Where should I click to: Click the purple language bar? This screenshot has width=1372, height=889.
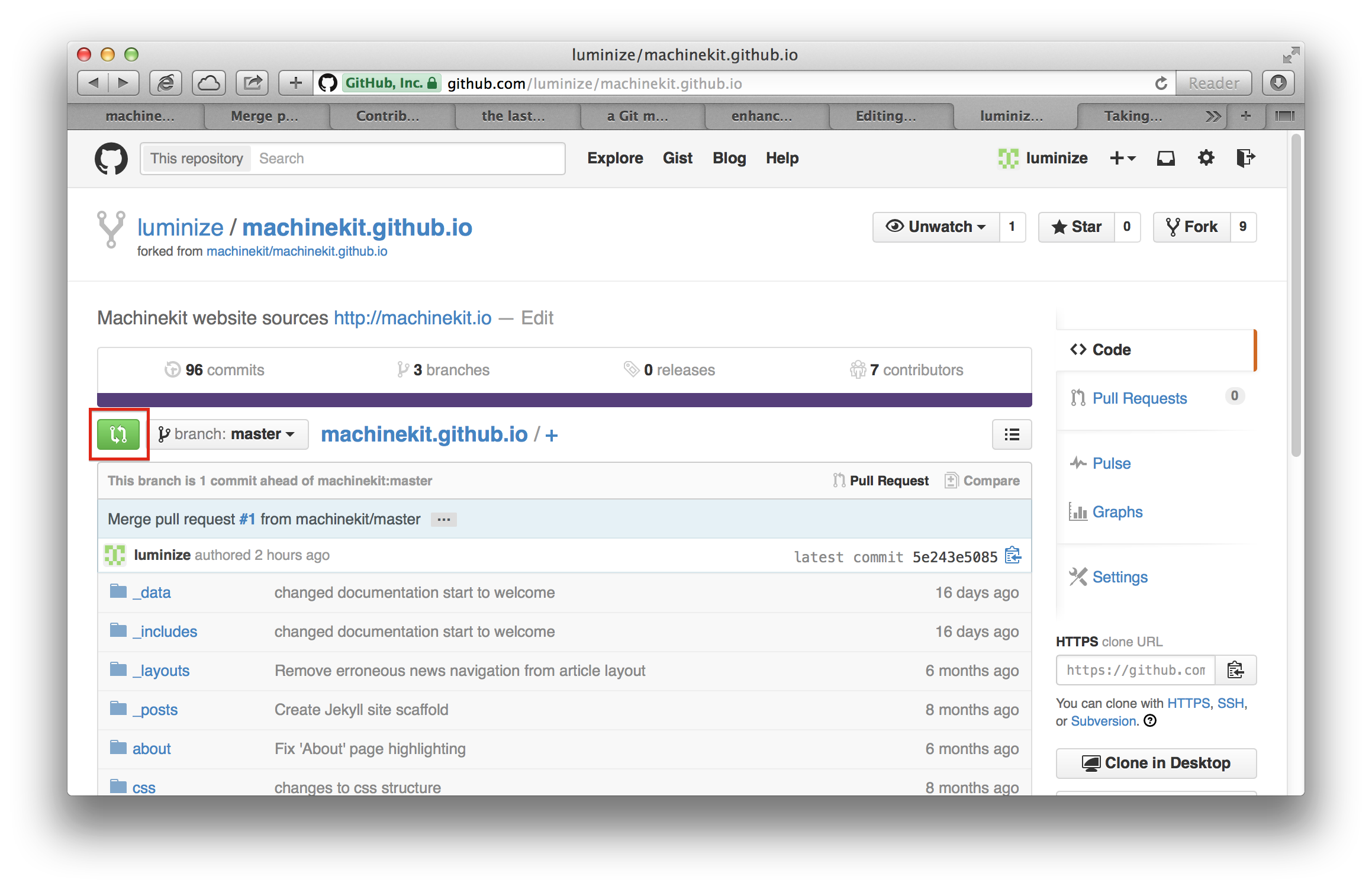[565, 400]
